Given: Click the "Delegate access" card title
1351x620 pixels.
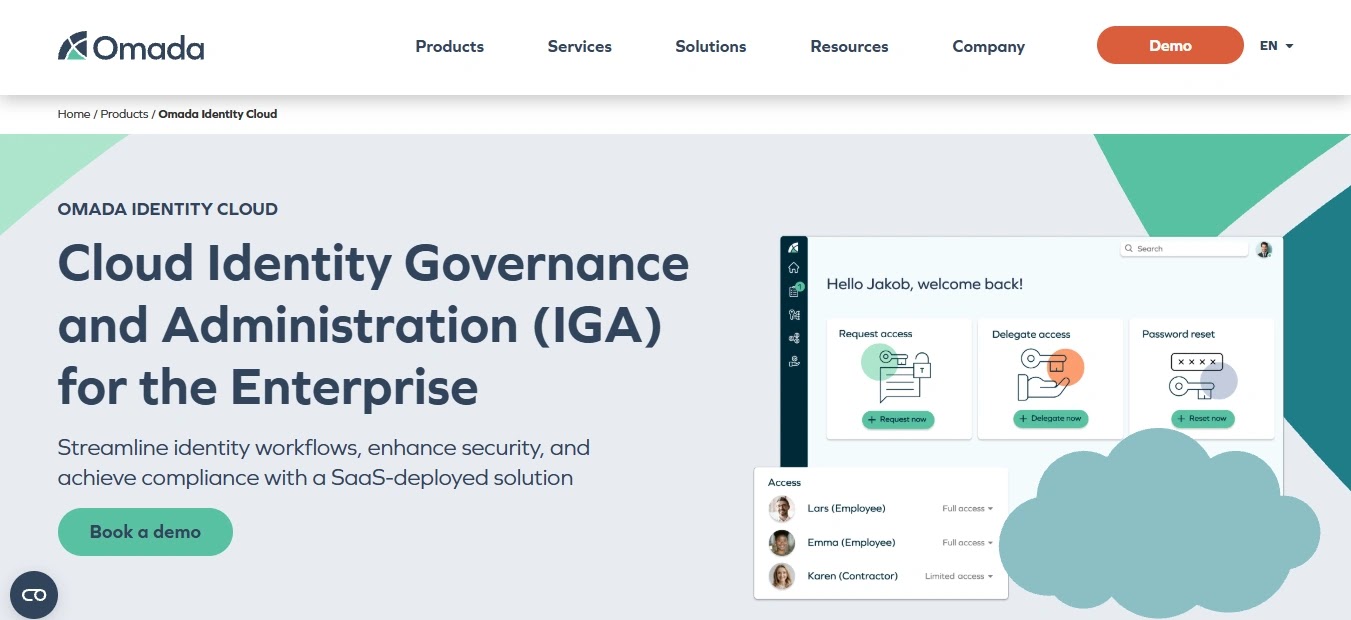Looking at the screenshot, I should [x=1031, y=334].
